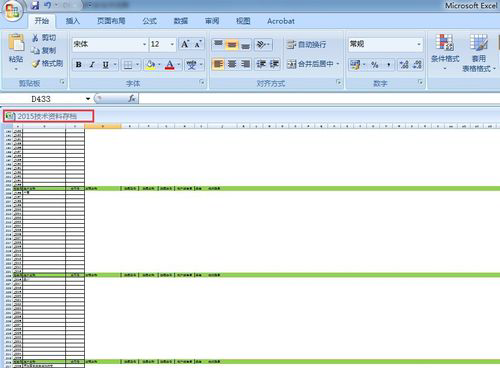
Task: Click the increase font size icon
Action: tap(185, 44)
